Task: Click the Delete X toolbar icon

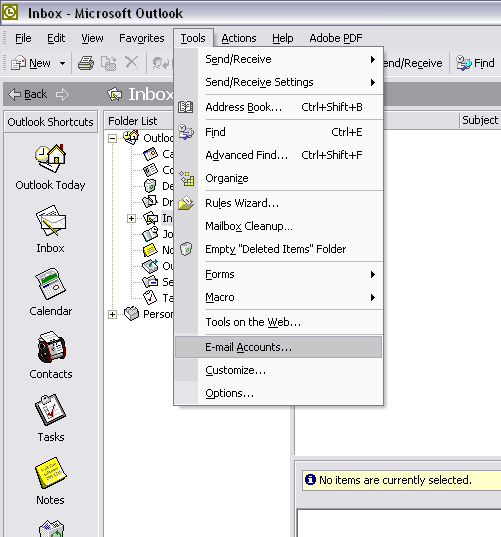Action: (x=131, y=63)
